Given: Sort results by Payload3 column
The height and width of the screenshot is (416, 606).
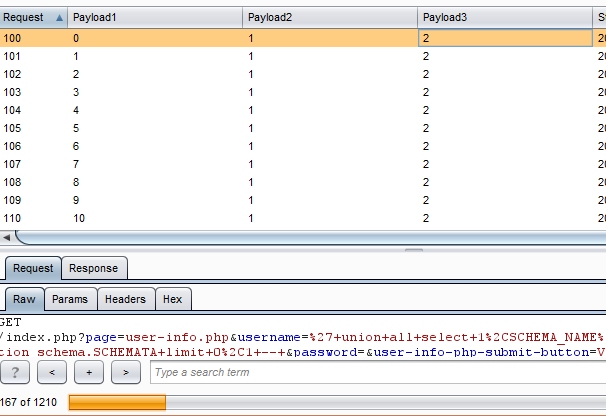Looking at the screenshot, I should (x=505, y=17).
